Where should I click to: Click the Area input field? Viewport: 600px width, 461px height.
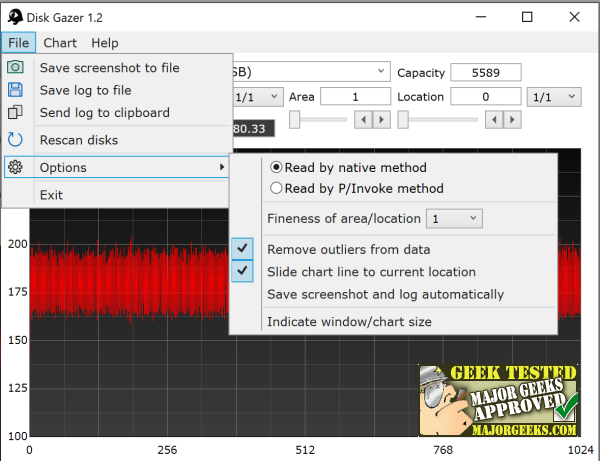pyautogui.click(x=355, y=96)
